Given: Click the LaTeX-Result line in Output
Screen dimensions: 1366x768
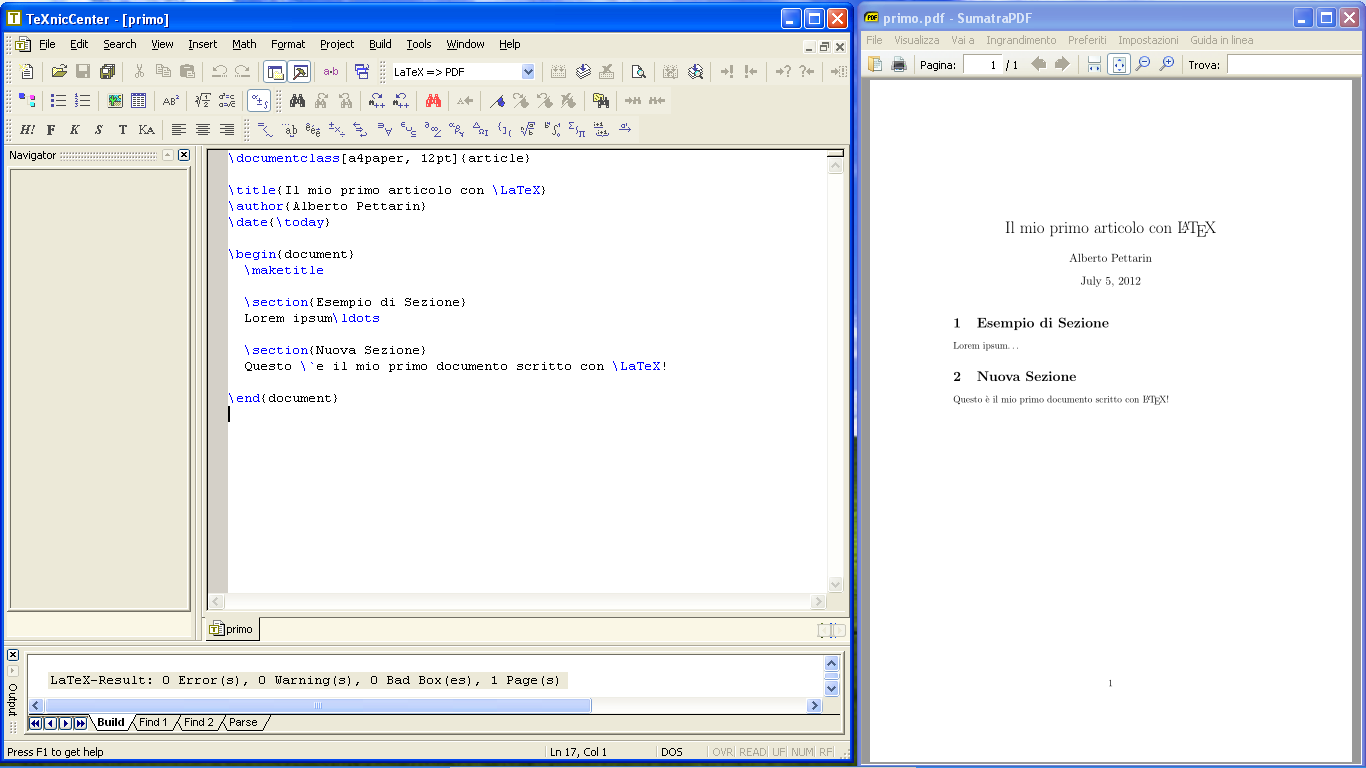Looking at the screenshot, I should pyautogui.click(x=306, y=680).
